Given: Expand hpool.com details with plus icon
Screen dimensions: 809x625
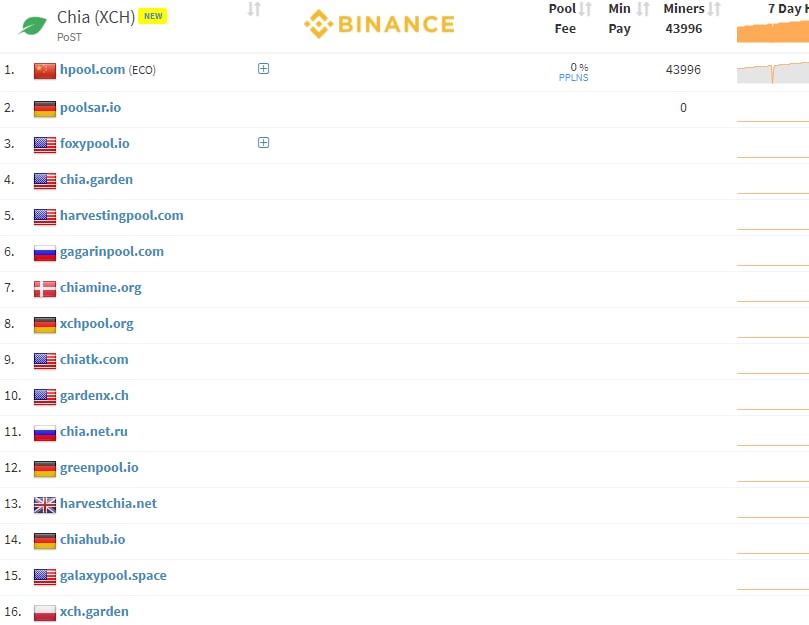Looking at the screenshot, I should pos(263,69).
